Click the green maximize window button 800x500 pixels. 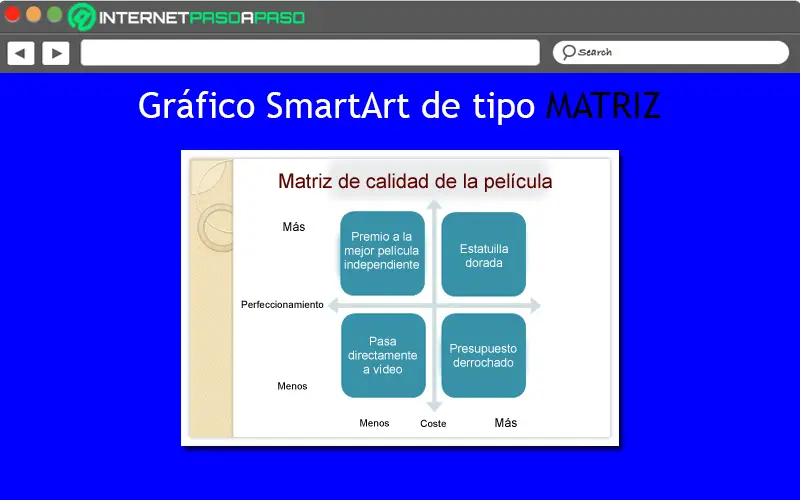55,14
